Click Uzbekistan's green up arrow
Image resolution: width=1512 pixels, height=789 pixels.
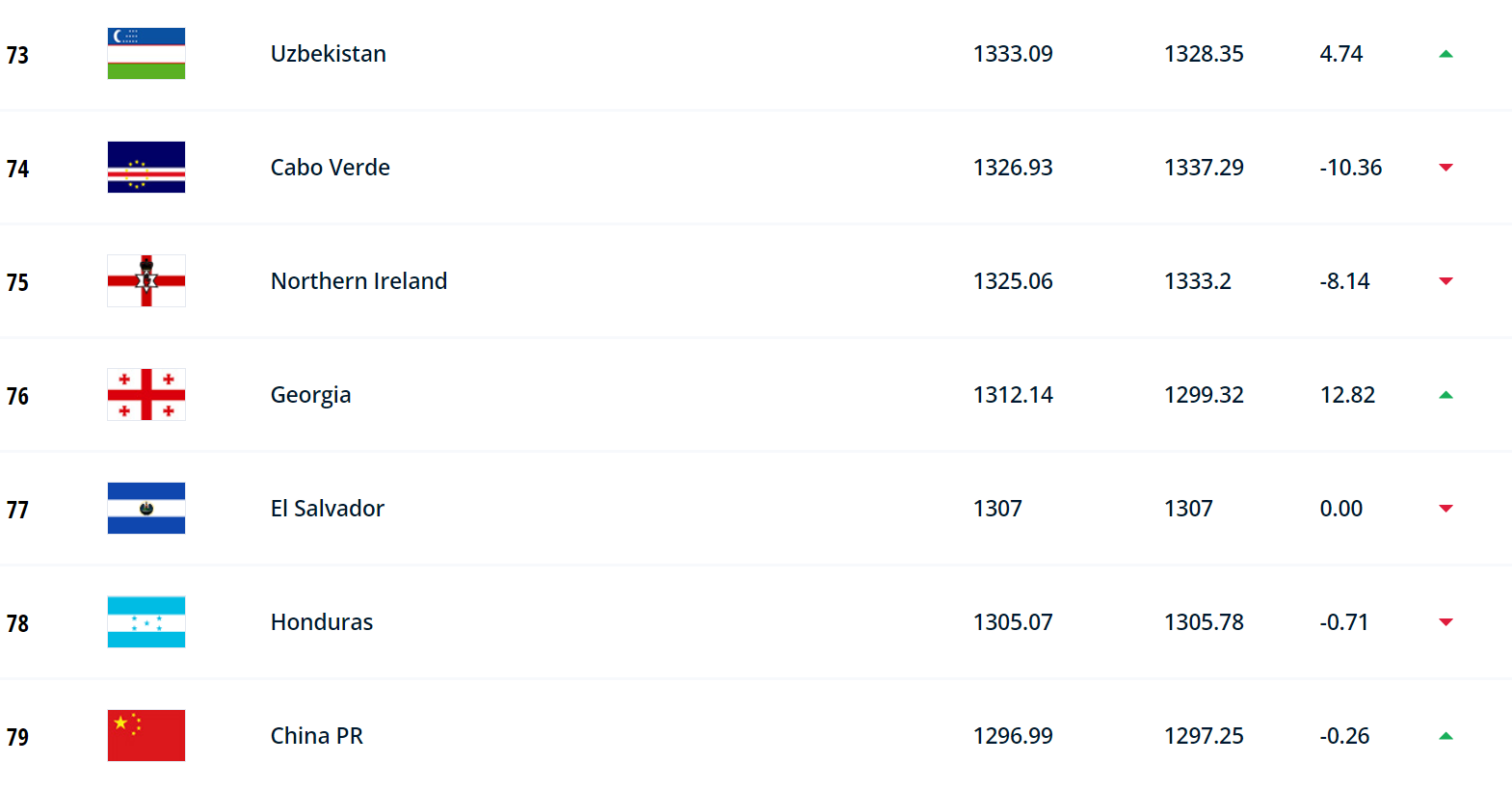[x=1446, y=54]
